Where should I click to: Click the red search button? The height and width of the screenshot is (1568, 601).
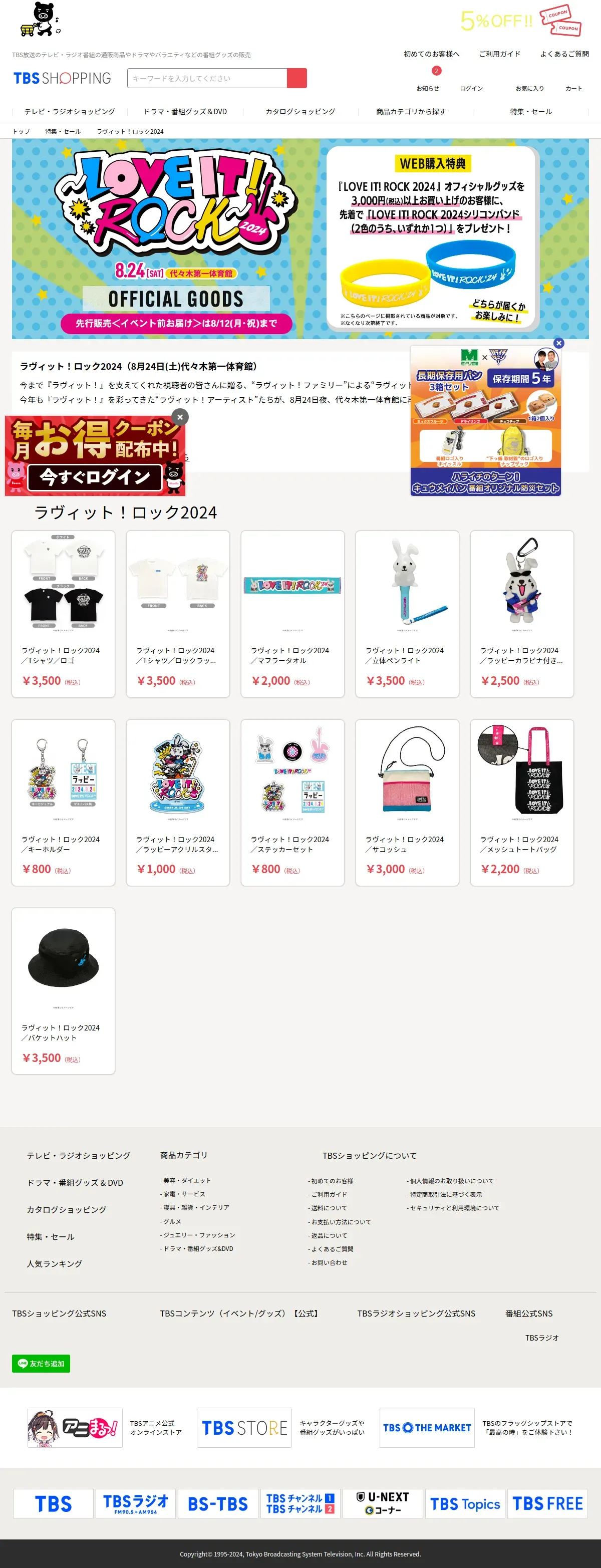click(297, 78)
